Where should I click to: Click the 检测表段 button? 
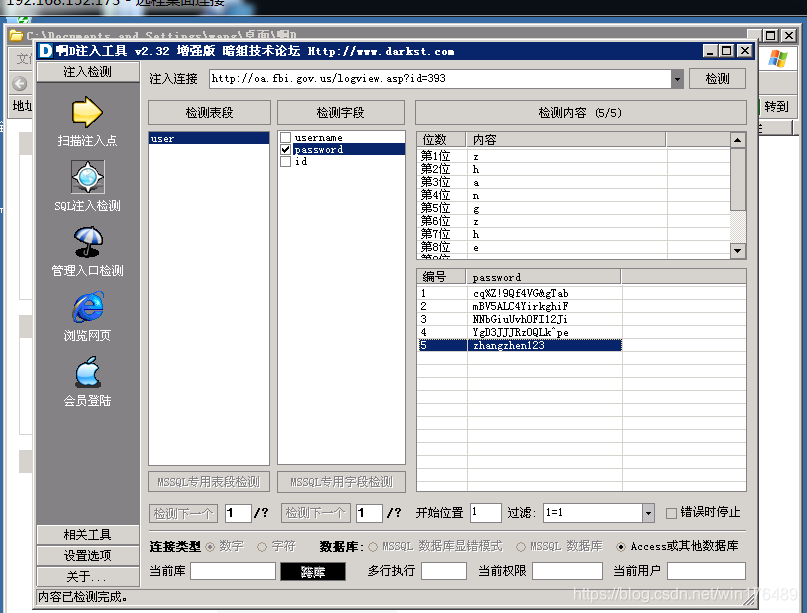pyautogui.click(x=209, y=113)
